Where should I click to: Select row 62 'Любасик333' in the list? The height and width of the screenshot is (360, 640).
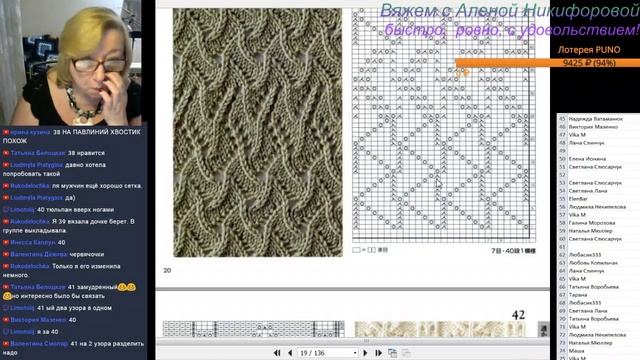585,255
